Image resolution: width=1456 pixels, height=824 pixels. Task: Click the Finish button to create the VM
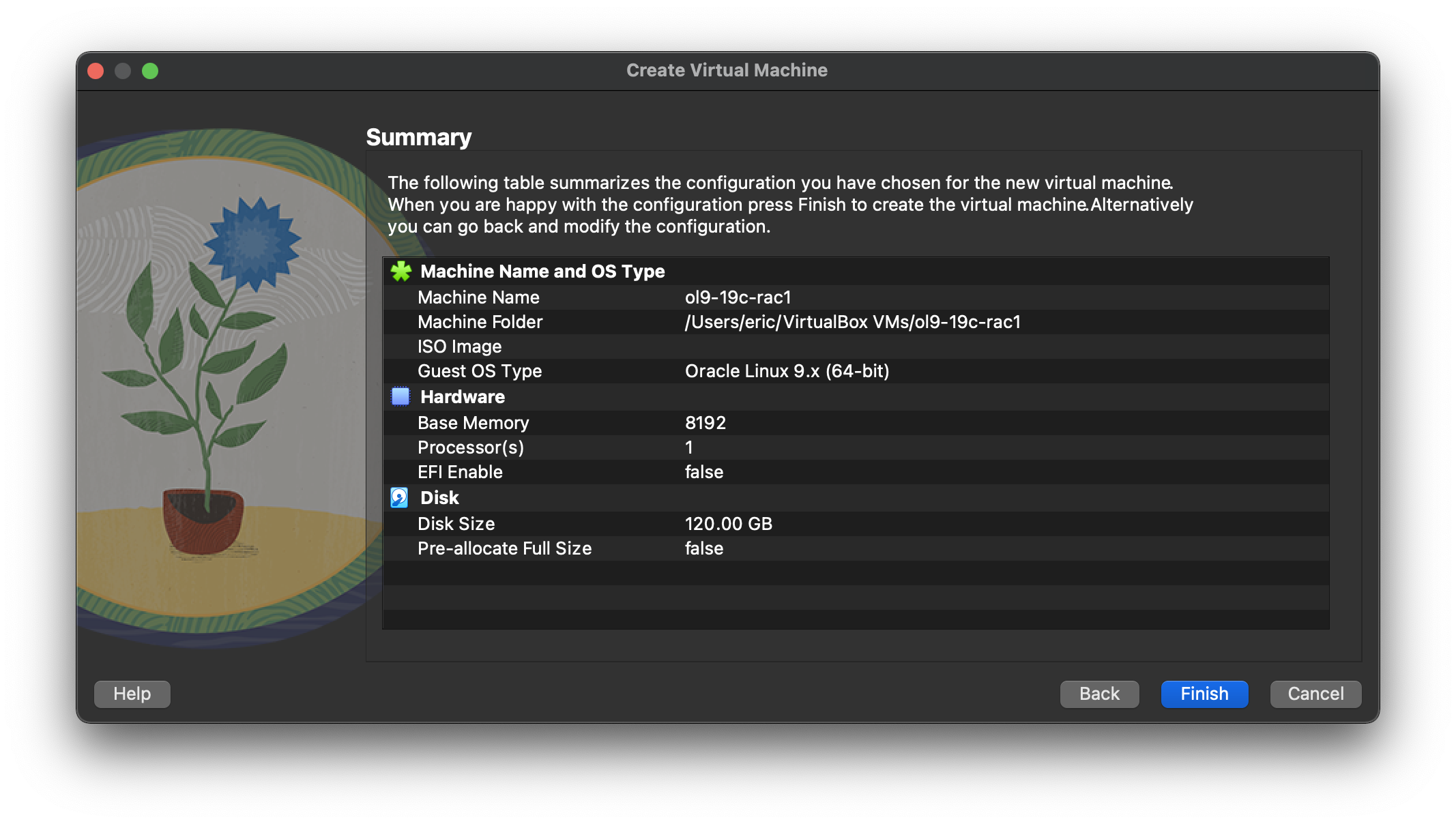click(x=1204, y=694)
